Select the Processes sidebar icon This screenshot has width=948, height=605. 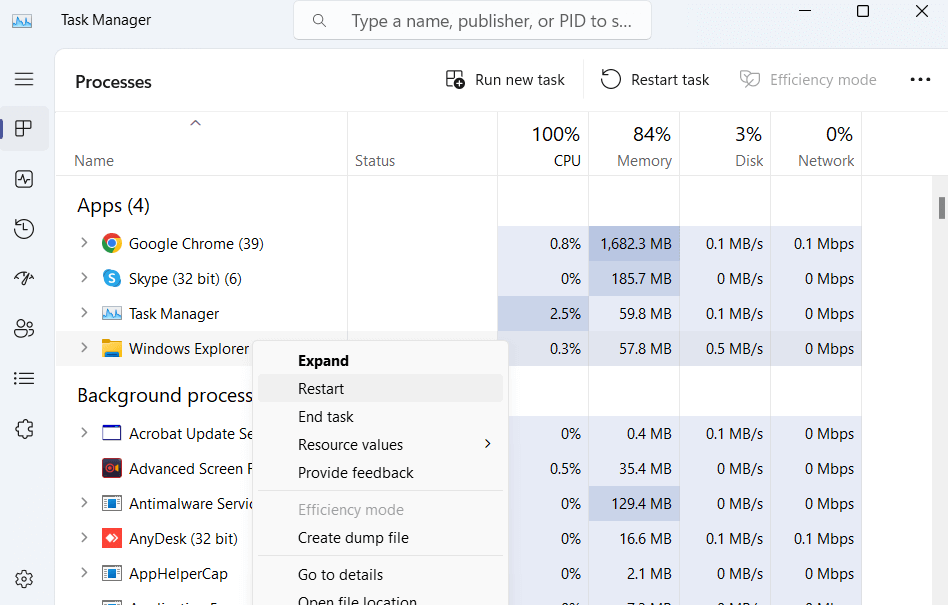24,128
